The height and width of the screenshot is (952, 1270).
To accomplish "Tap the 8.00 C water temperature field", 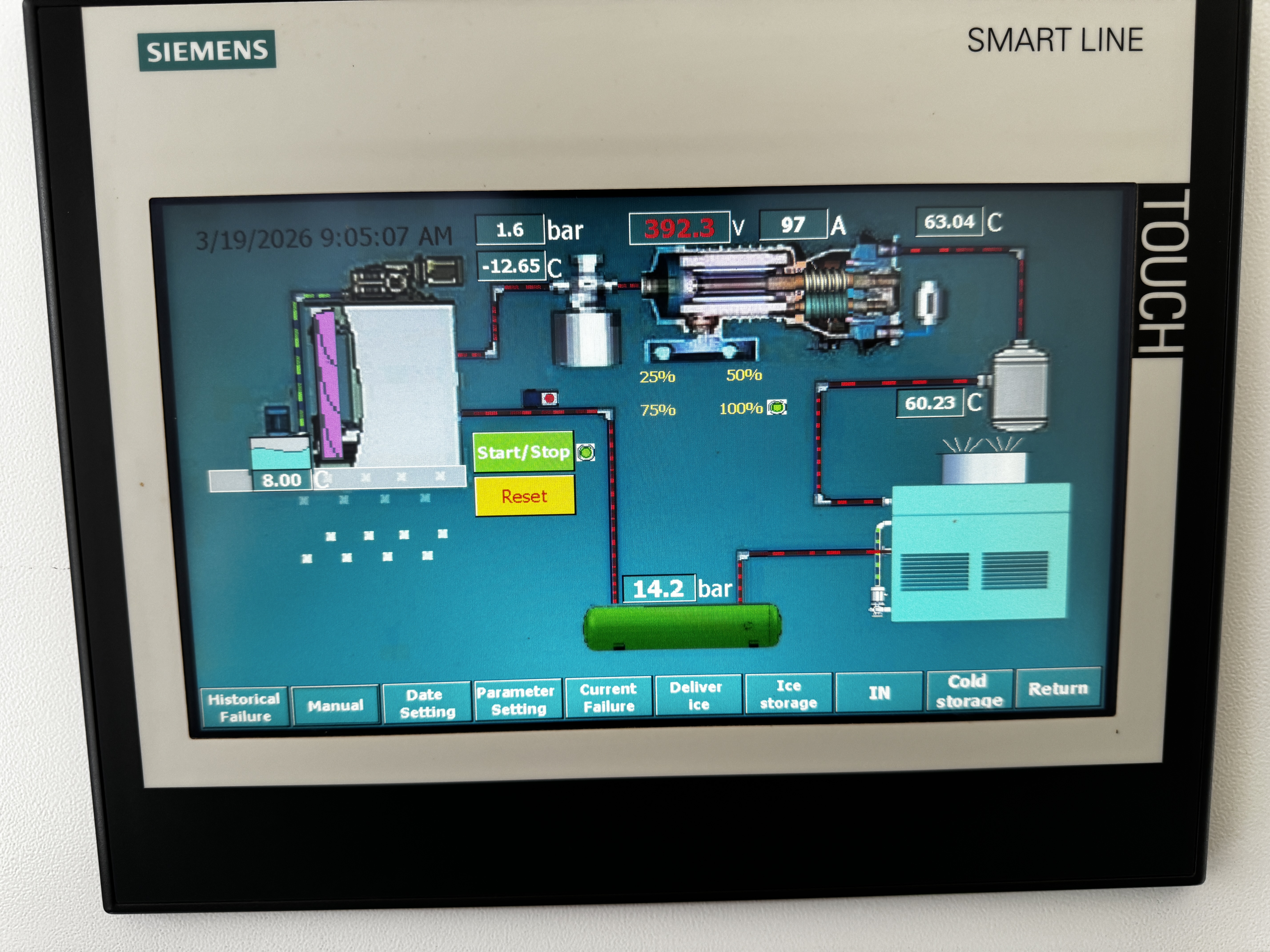I will tap(282, 480).
